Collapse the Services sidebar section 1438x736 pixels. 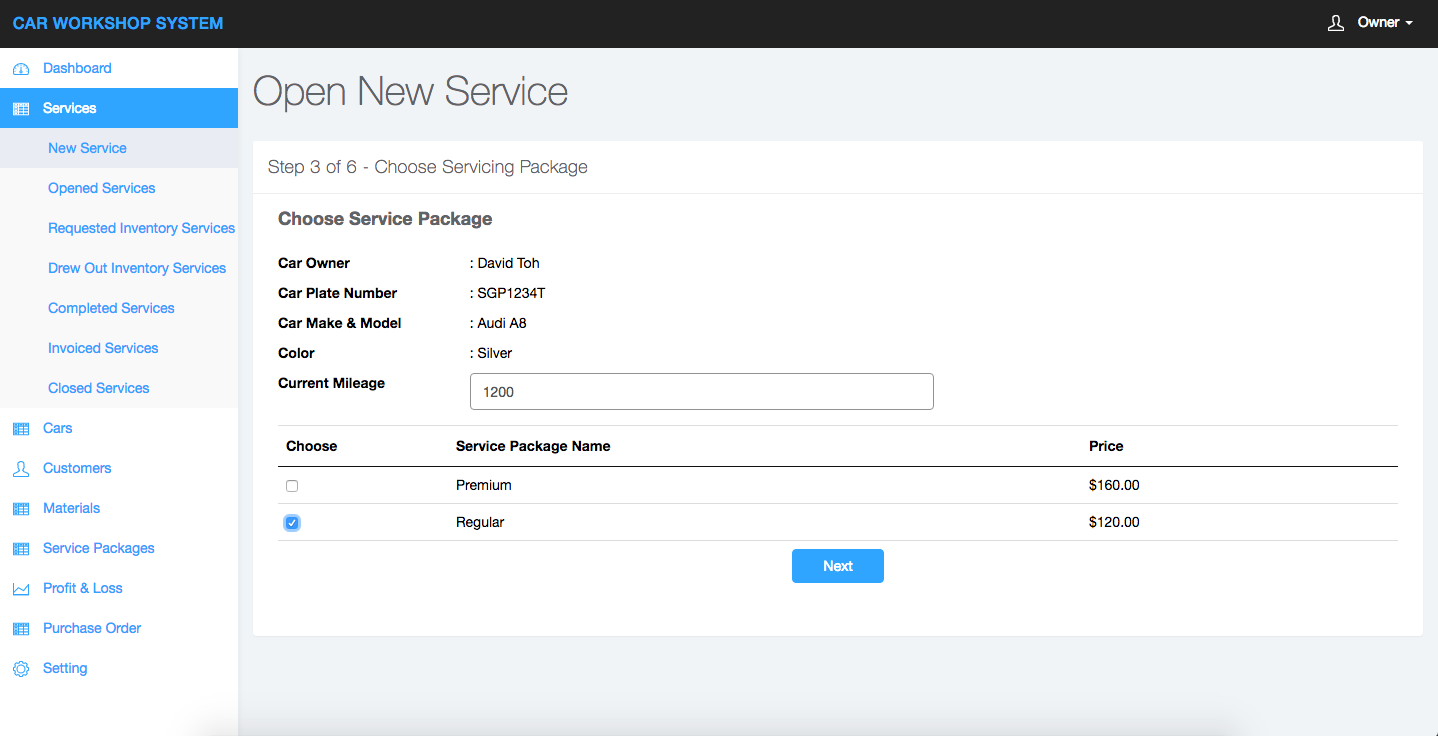point(70,108)
